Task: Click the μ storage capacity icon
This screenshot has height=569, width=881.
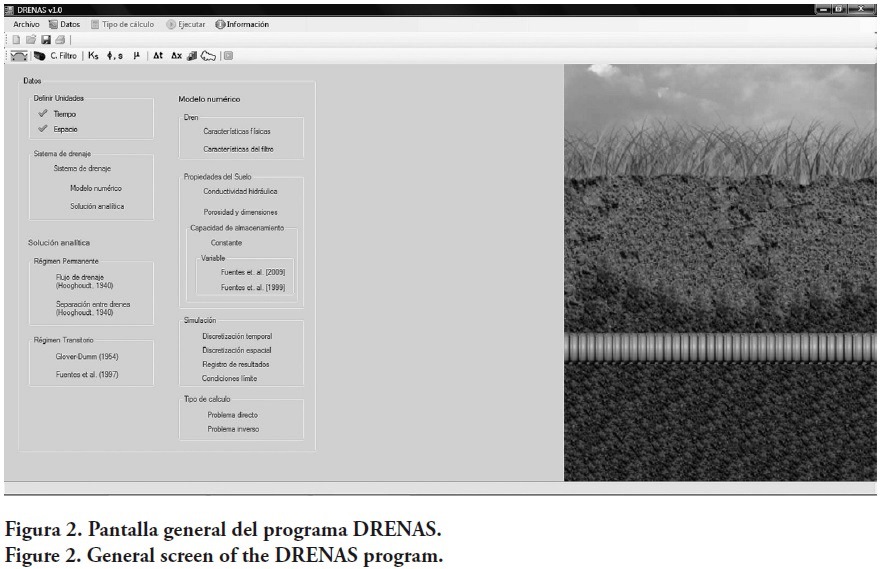Action: point(137,56)
